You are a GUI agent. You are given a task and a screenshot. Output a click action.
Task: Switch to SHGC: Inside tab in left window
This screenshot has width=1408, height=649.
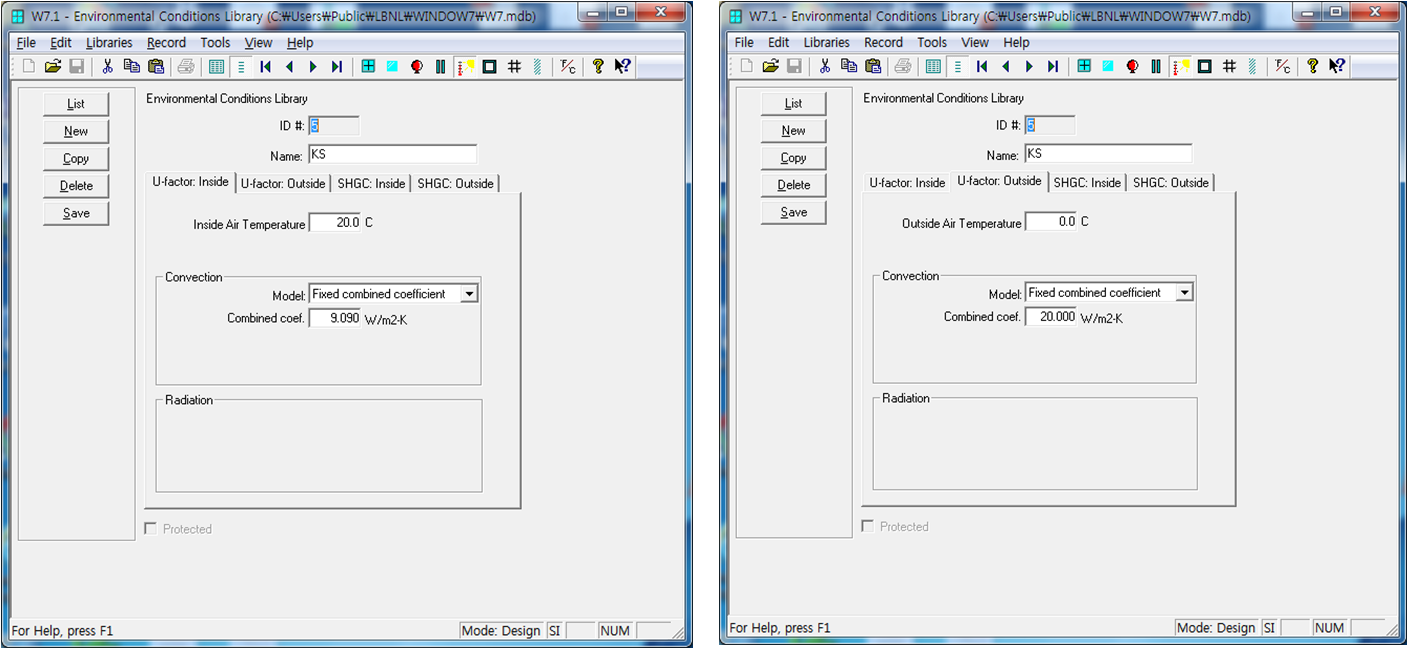pos(371,184)
